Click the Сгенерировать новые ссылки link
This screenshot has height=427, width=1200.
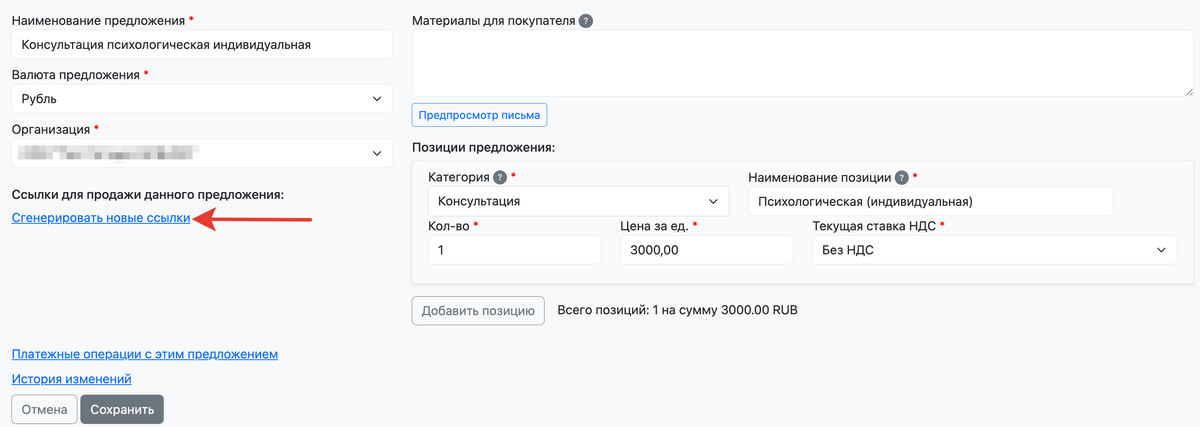(x=100, y=219)
